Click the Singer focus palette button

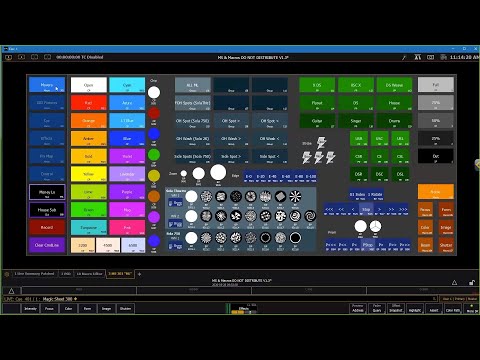click(356, 121)
